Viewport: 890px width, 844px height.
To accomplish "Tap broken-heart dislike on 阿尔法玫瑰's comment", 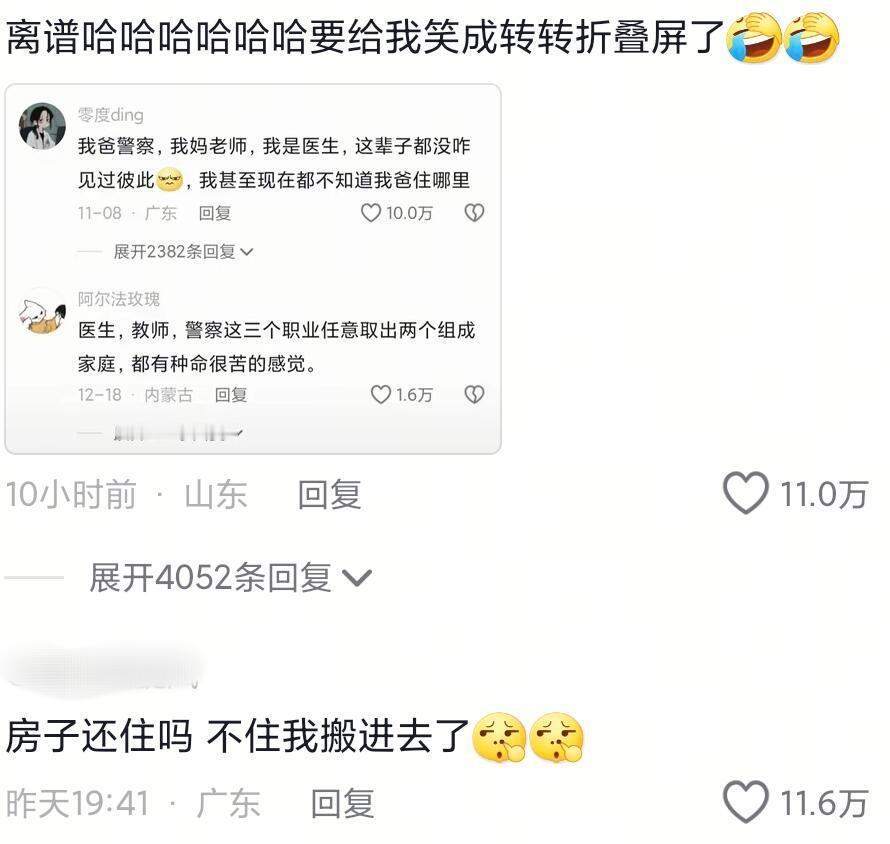I will click(474, 394).
